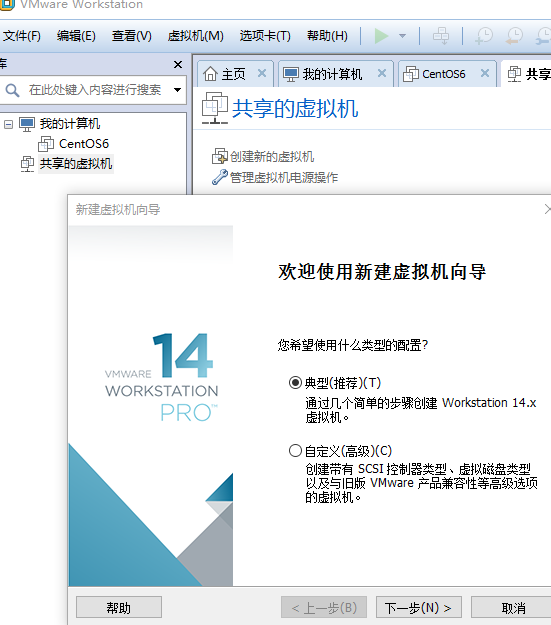The image size is (551, 625).
Task: Click the 创建新的虚拟机 link
Action: (x=272, y=157)
